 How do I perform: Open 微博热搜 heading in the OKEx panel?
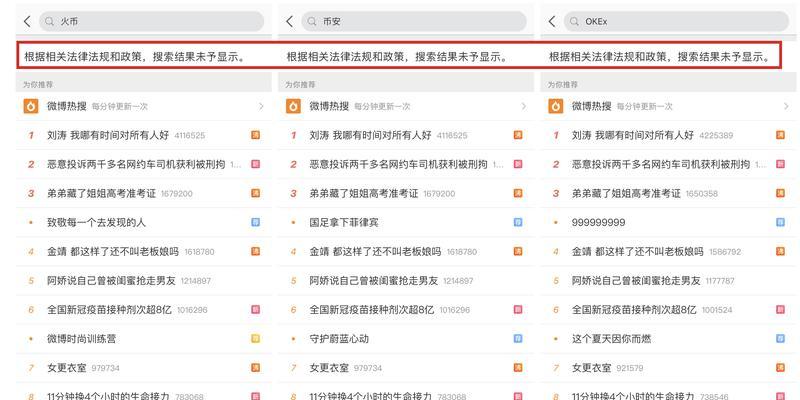(591, 106)
